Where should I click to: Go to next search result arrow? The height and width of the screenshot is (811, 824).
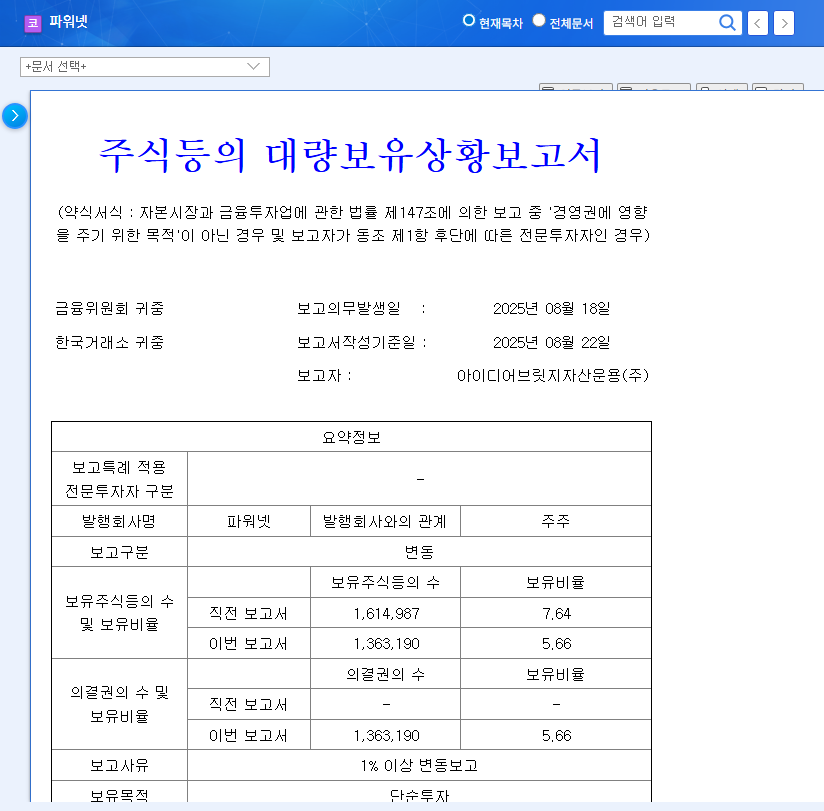[784, 23]
